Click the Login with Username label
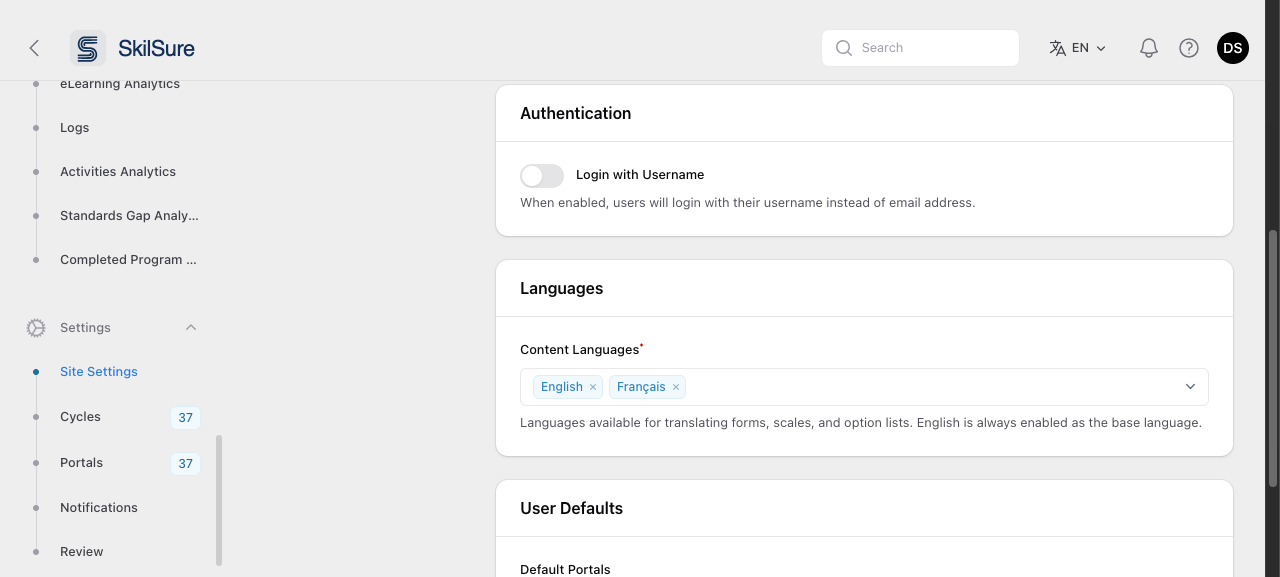Screen dimensions: 1280x577 (x=640, y=175)
